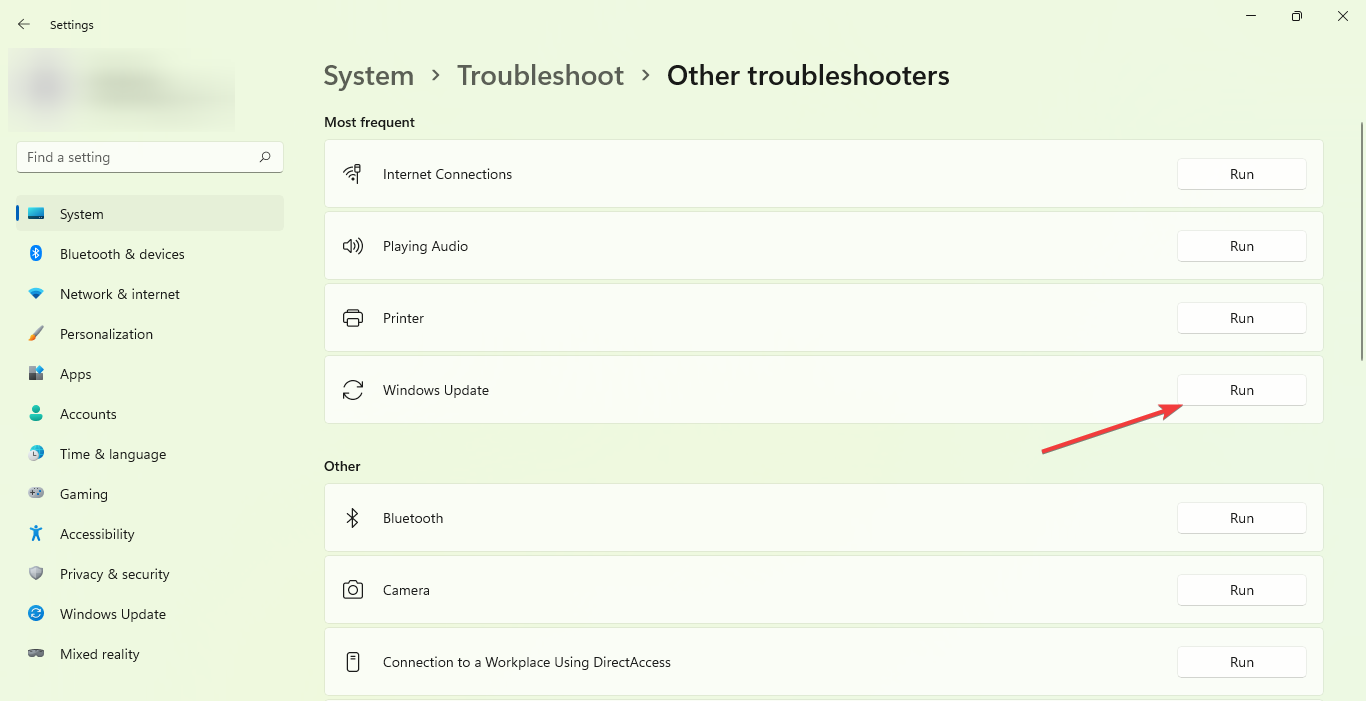Screen dimensions: 1366x701
Task: Click the Printer troubleshooter icon
Action: 353,318
